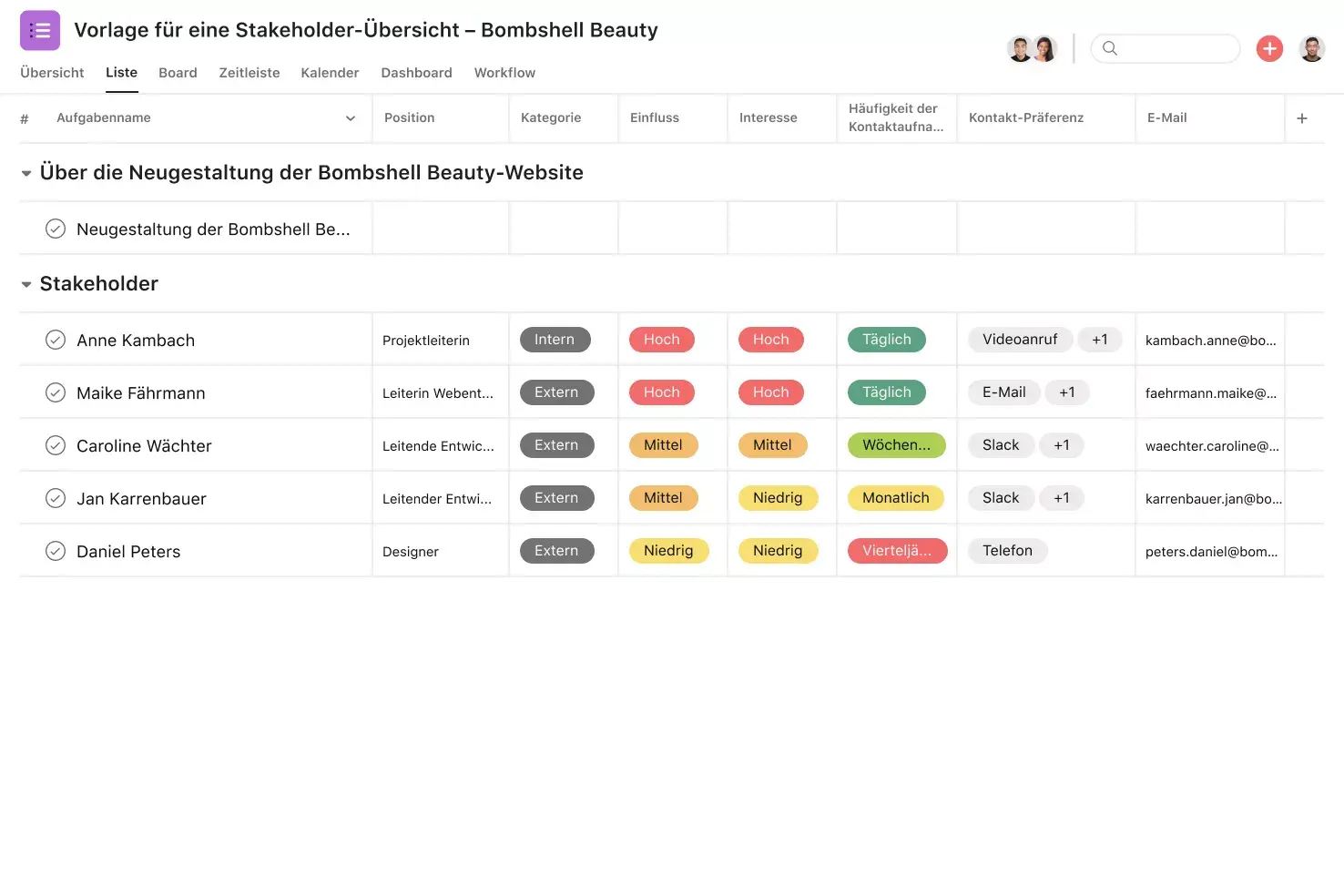
Task: Add a new column with plus icon
Action: pyautogui.click(x=1302, y=118)
